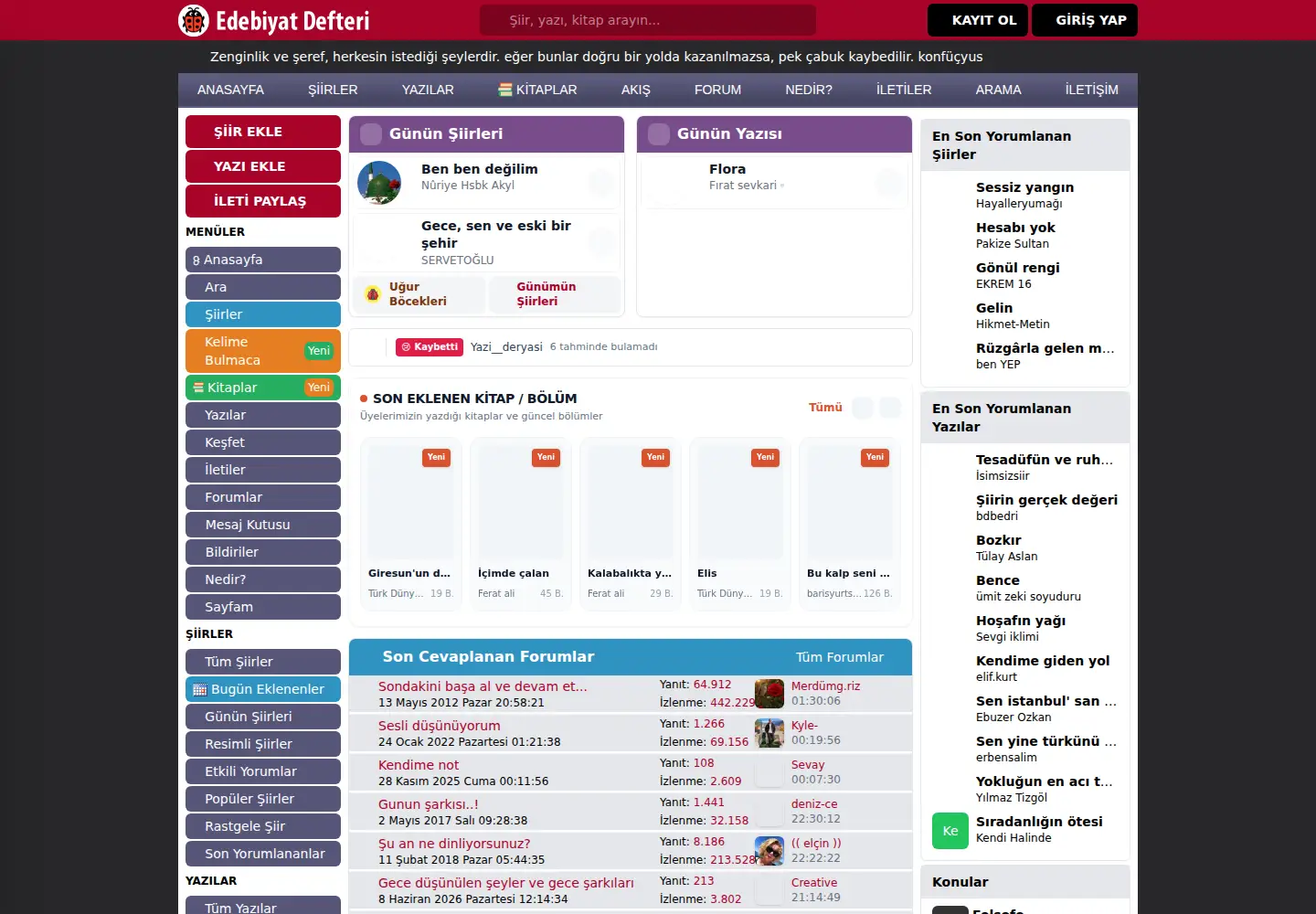Click the Yazi_deryasi username
The height and width of the screenshot is (914, 1316).
[x=506, y=347]
